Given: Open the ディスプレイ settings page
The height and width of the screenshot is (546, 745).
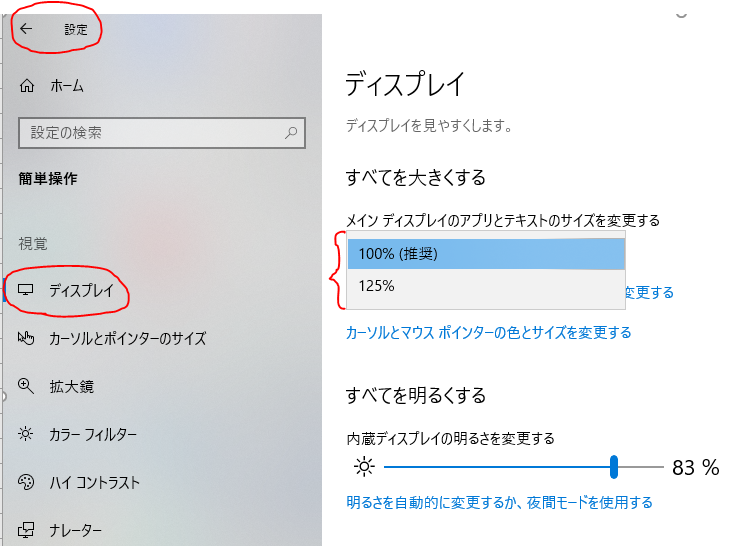Looking at the screenshot, I should point(88,290).
